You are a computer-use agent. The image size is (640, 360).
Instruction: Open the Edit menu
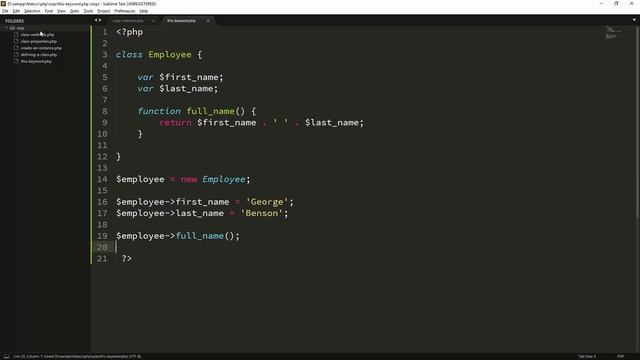[16, 11]
